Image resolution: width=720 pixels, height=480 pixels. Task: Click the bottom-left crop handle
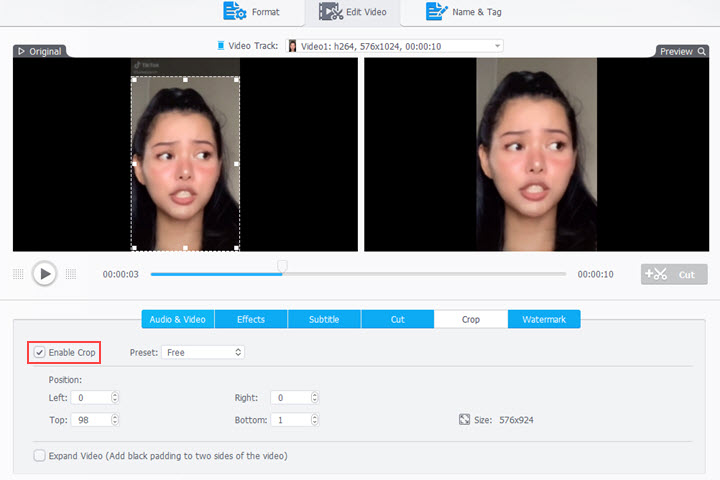[x=134, y=248]
